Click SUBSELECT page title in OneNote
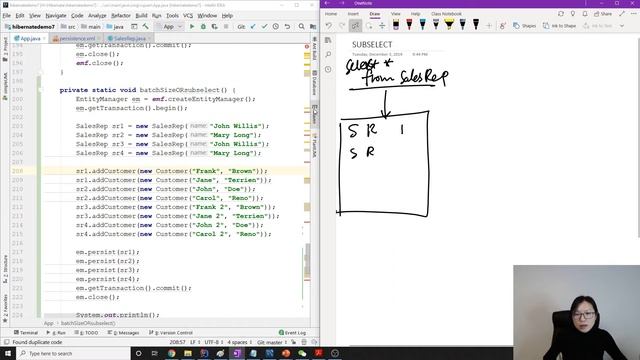Image resolution: width=640 pixels, height=360 pixels. (372, 44)
